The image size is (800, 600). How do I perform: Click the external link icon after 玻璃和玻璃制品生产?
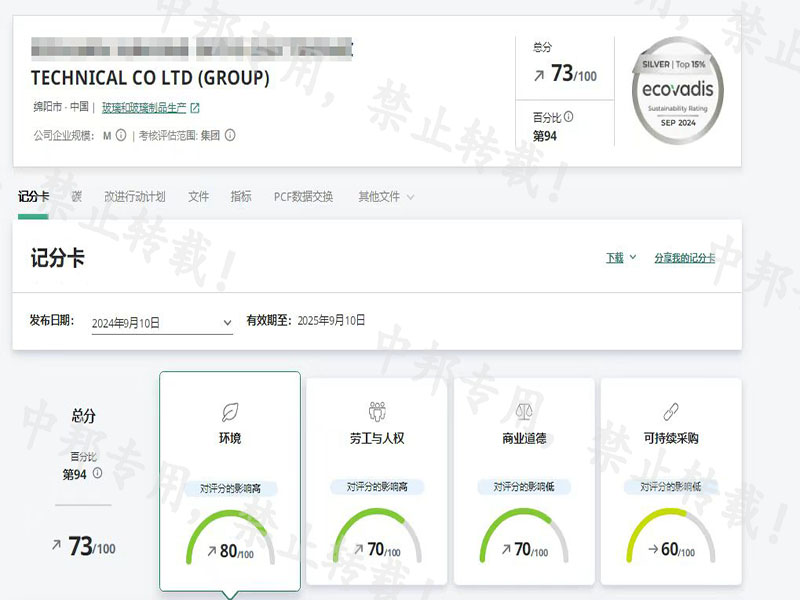[195, 108]
